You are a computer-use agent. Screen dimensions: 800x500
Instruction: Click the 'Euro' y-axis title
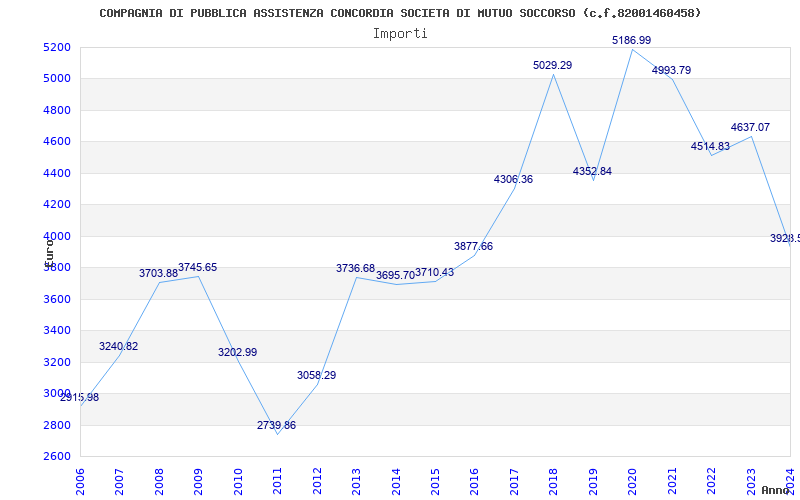click(49, 254)
